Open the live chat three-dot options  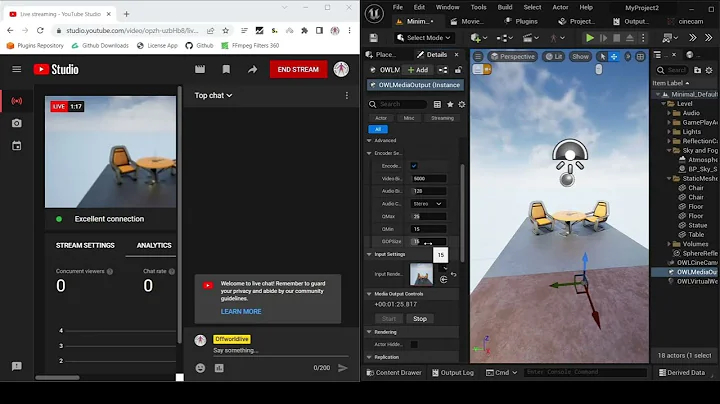347,95
